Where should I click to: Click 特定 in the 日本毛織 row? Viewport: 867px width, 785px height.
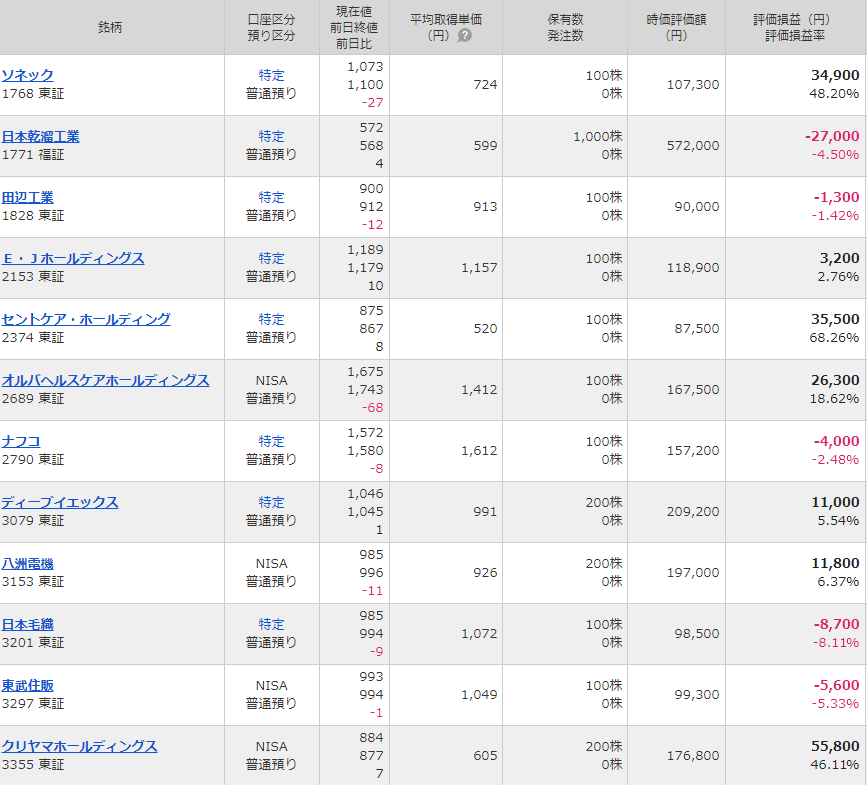271,624
